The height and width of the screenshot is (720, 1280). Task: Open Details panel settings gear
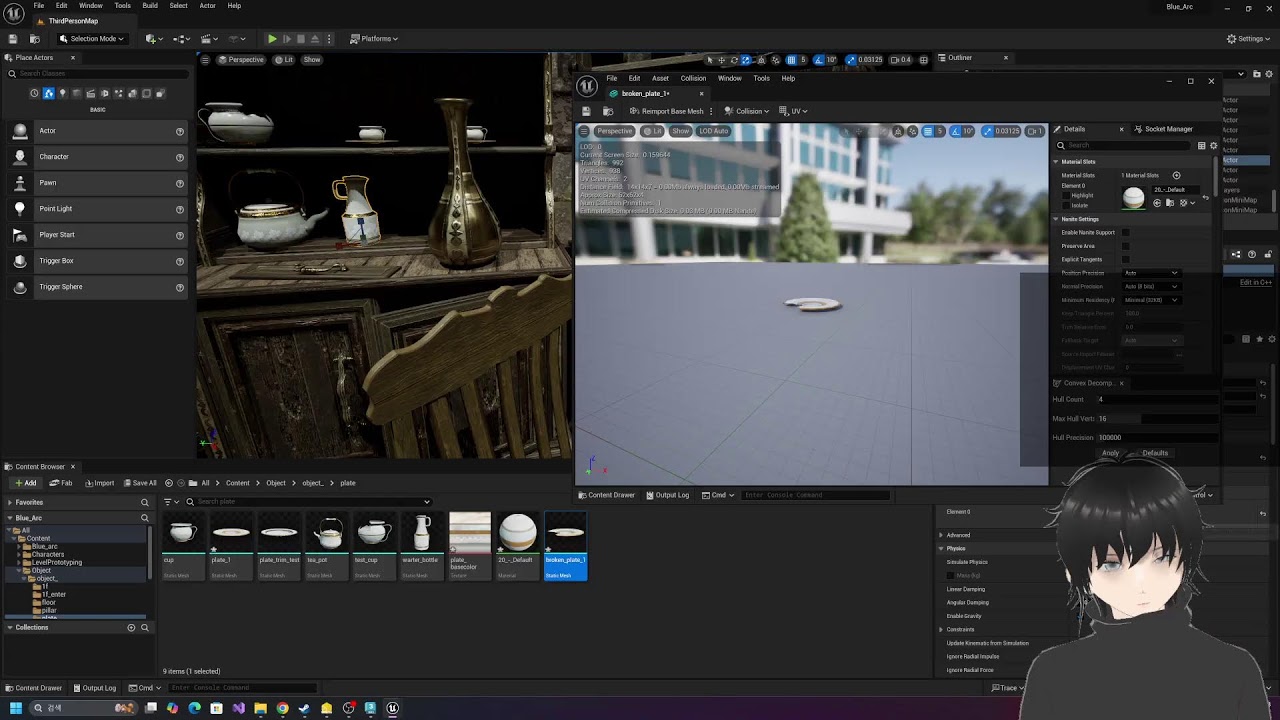click(x=1213, y=146)
